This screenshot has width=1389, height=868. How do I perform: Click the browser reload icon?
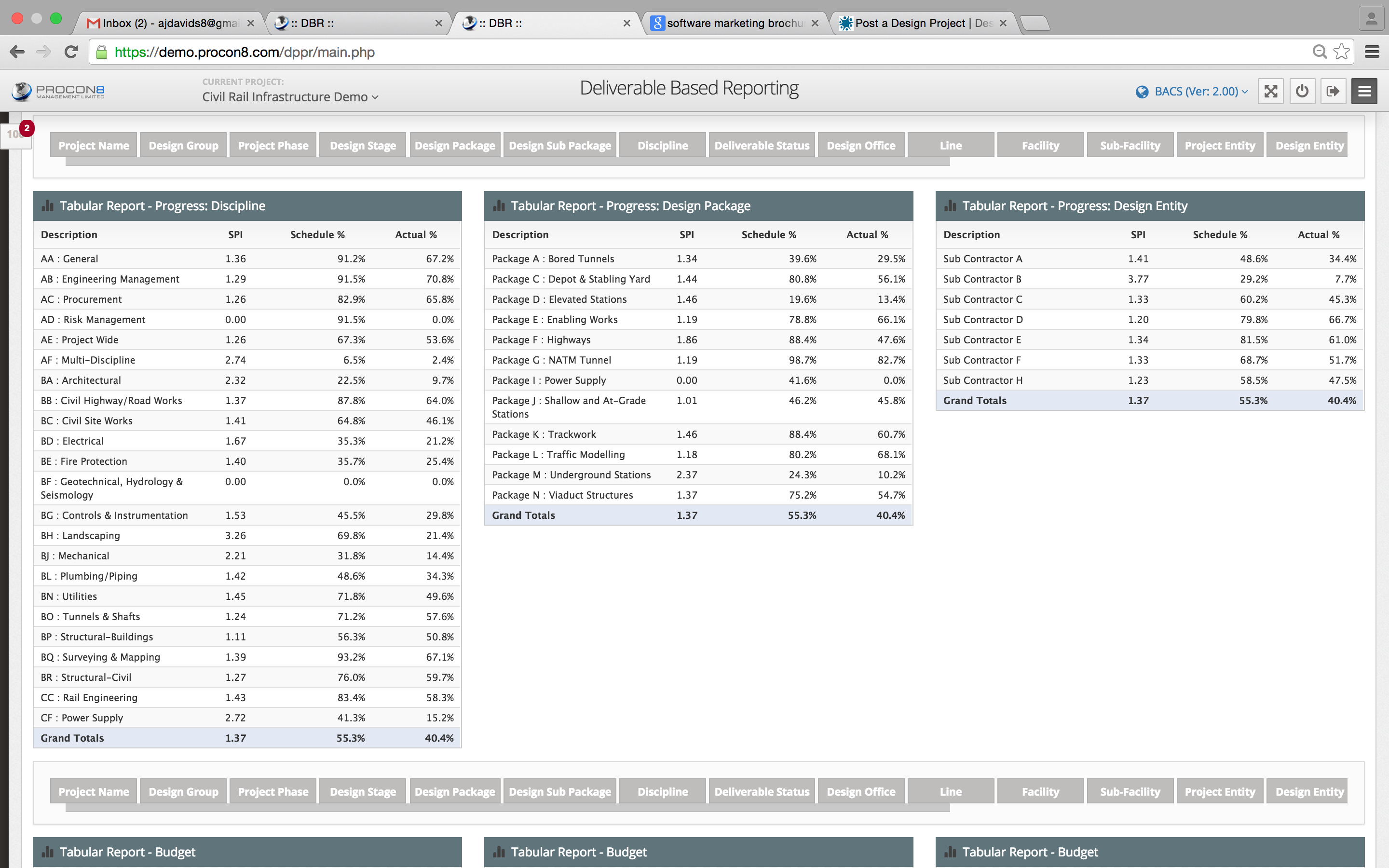[71, 52]
